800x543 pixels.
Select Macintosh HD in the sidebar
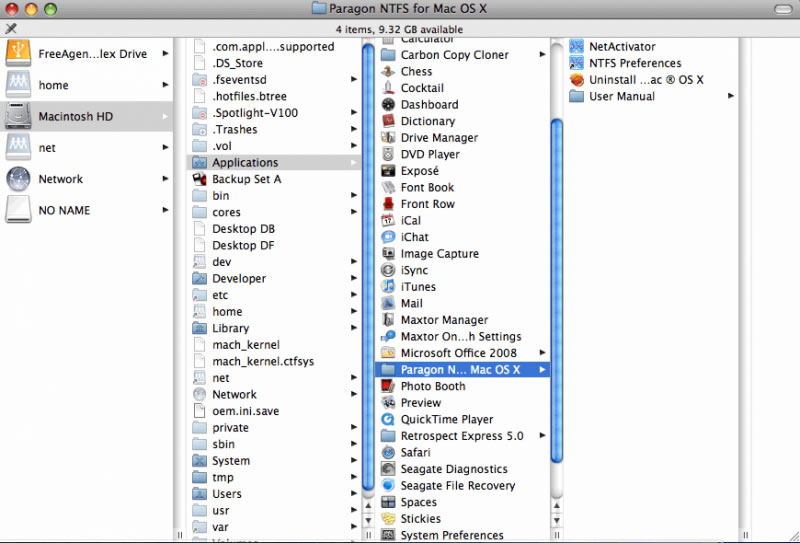coord(75,117)
